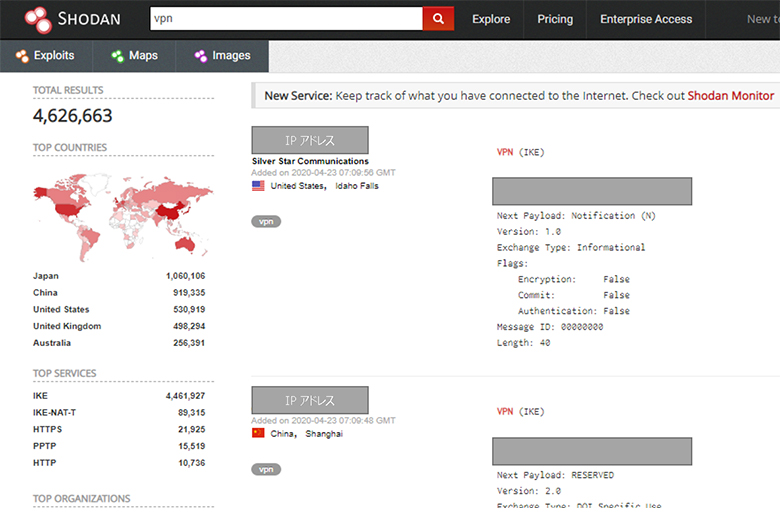Click the SHODAN wordmark

89,19
